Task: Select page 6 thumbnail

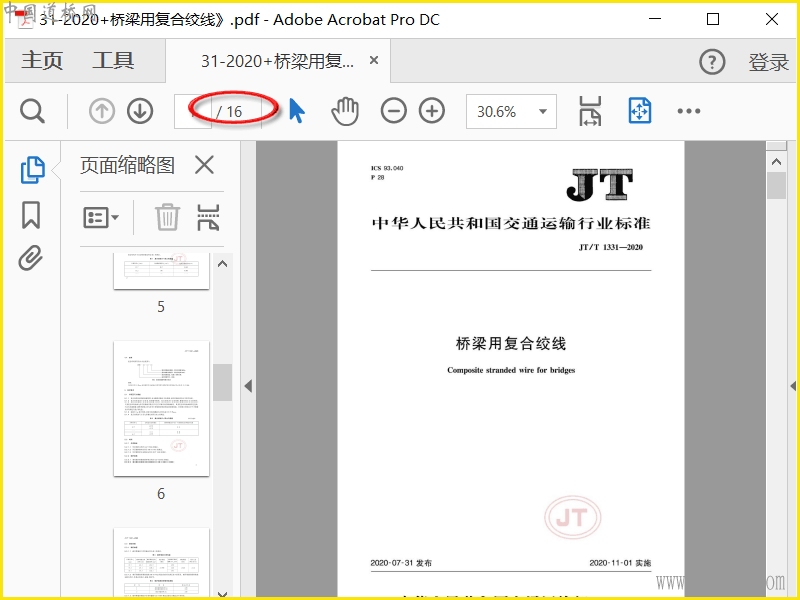Action: (x=161, y=409)
